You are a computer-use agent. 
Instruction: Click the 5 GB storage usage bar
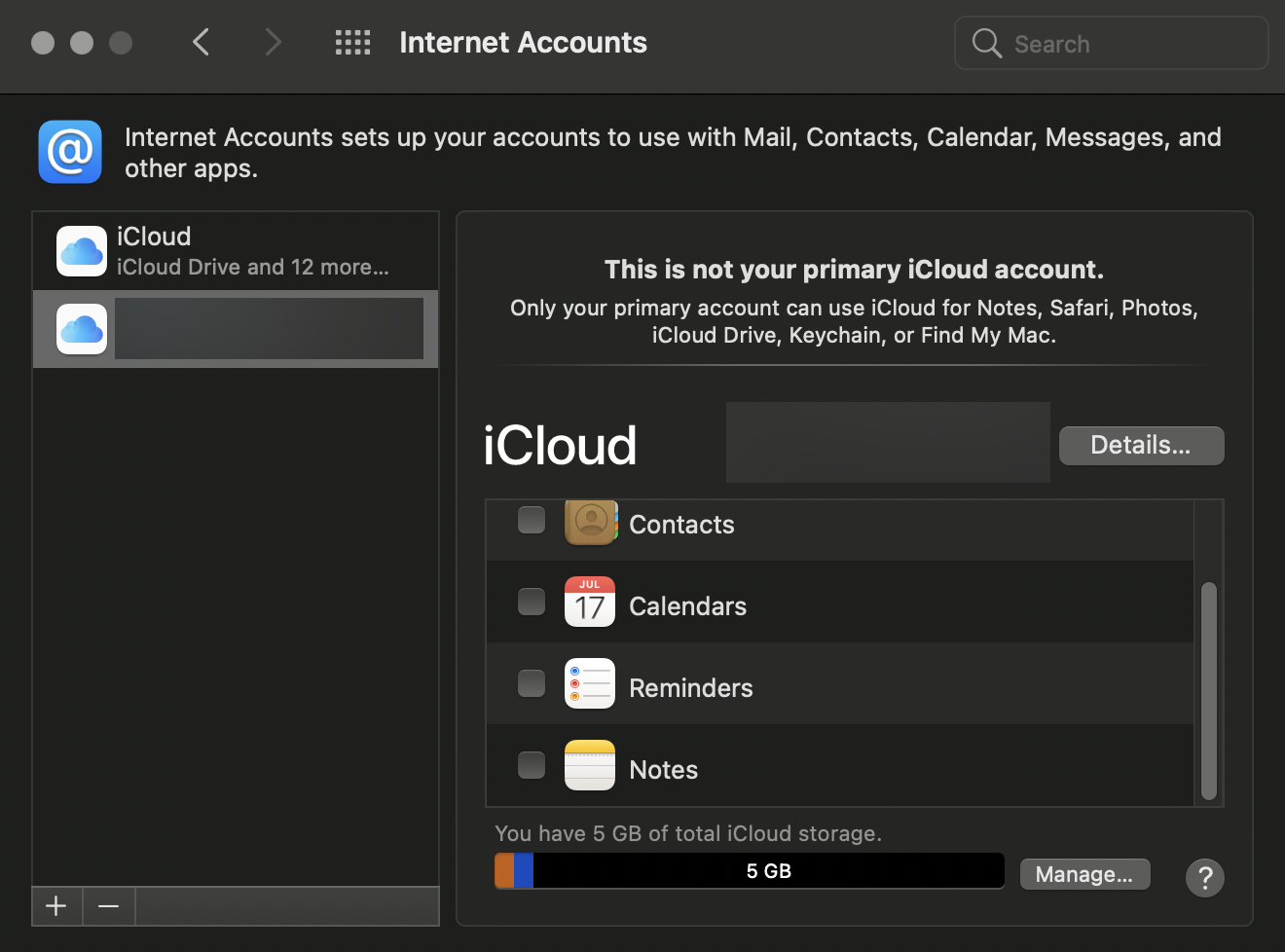point(750,870)
